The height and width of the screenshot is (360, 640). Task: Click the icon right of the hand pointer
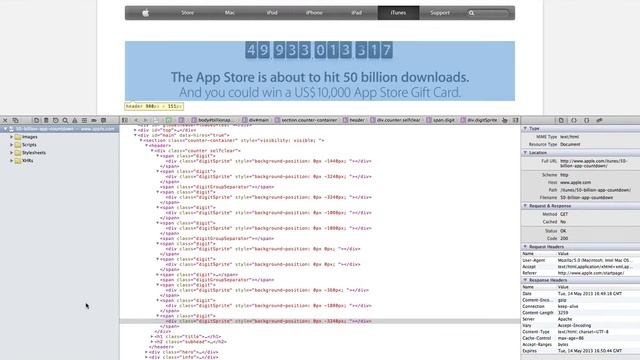coord(516,120)
